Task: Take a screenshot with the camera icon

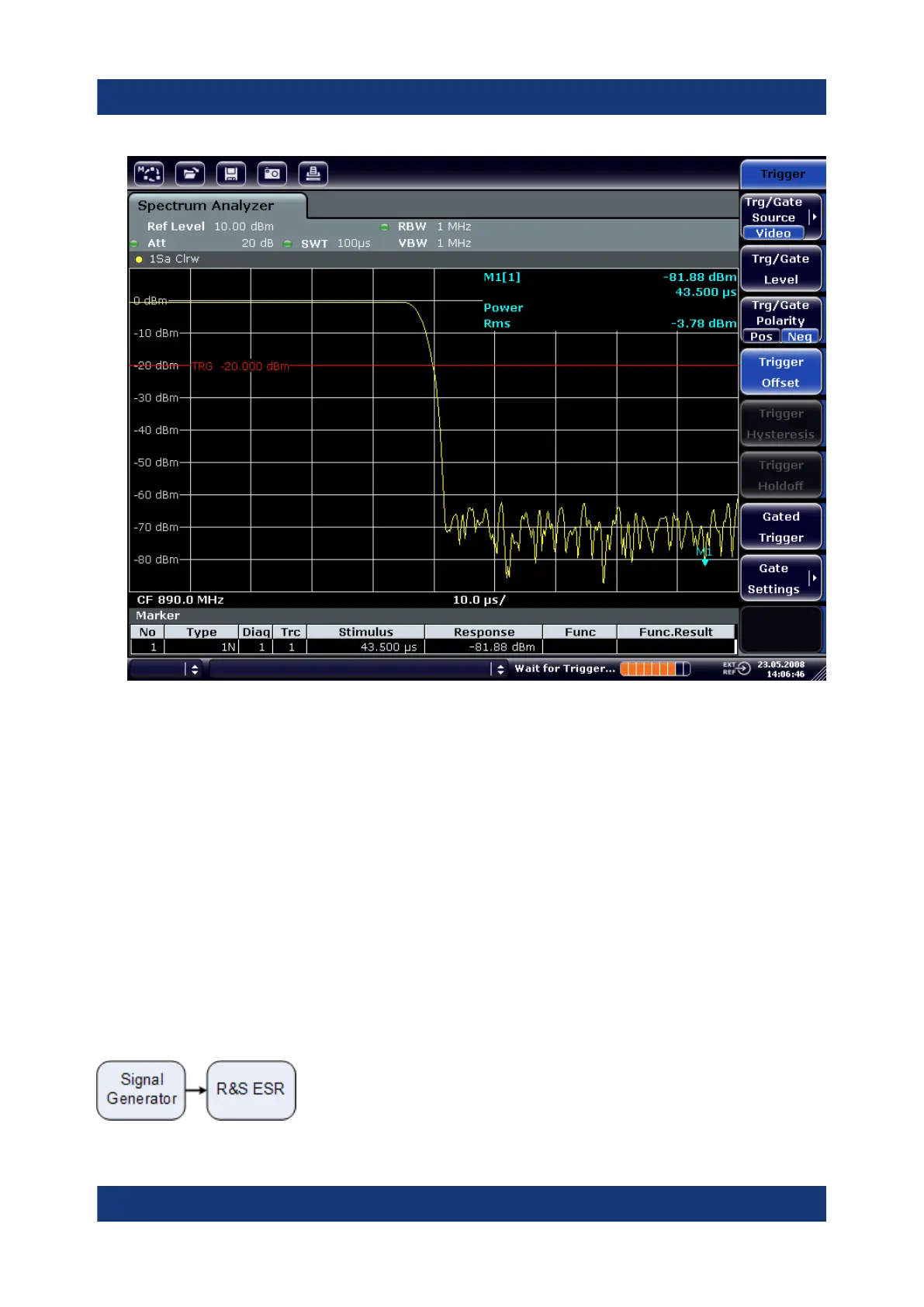Action: point(272,174)
